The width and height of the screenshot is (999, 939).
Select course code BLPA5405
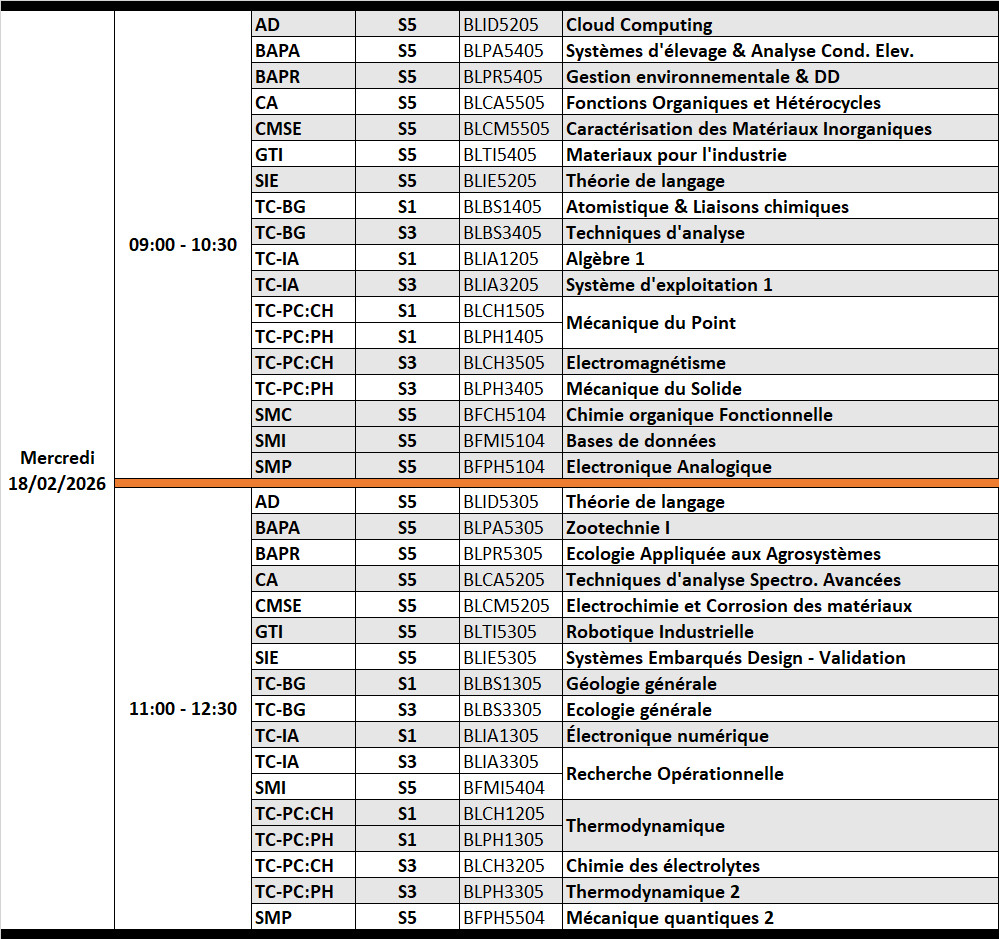click(504, 51)
